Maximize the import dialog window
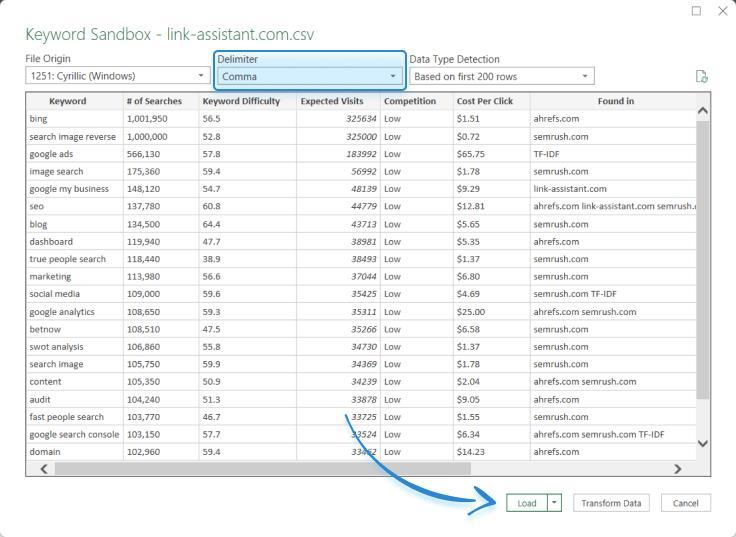This screenshot has width=736, height=537. (x=697, y=11)
